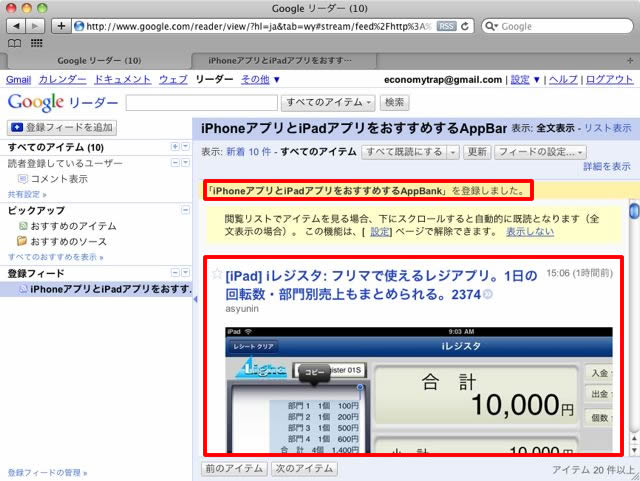Image resolution: width=640 pixels, height=481 pixels.
Task: Click scrollbar up arrow in article pane
Action: coord(634,439)
